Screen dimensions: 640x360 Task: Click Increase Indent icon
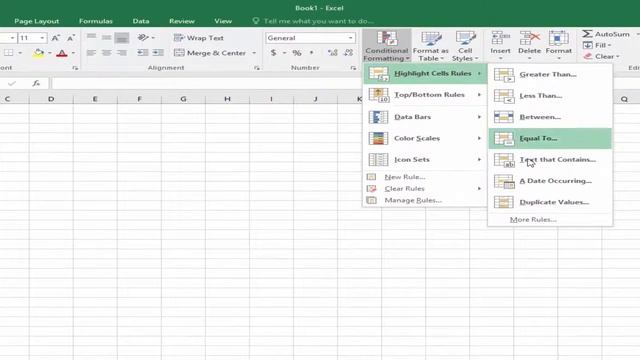tap(158, 53)
